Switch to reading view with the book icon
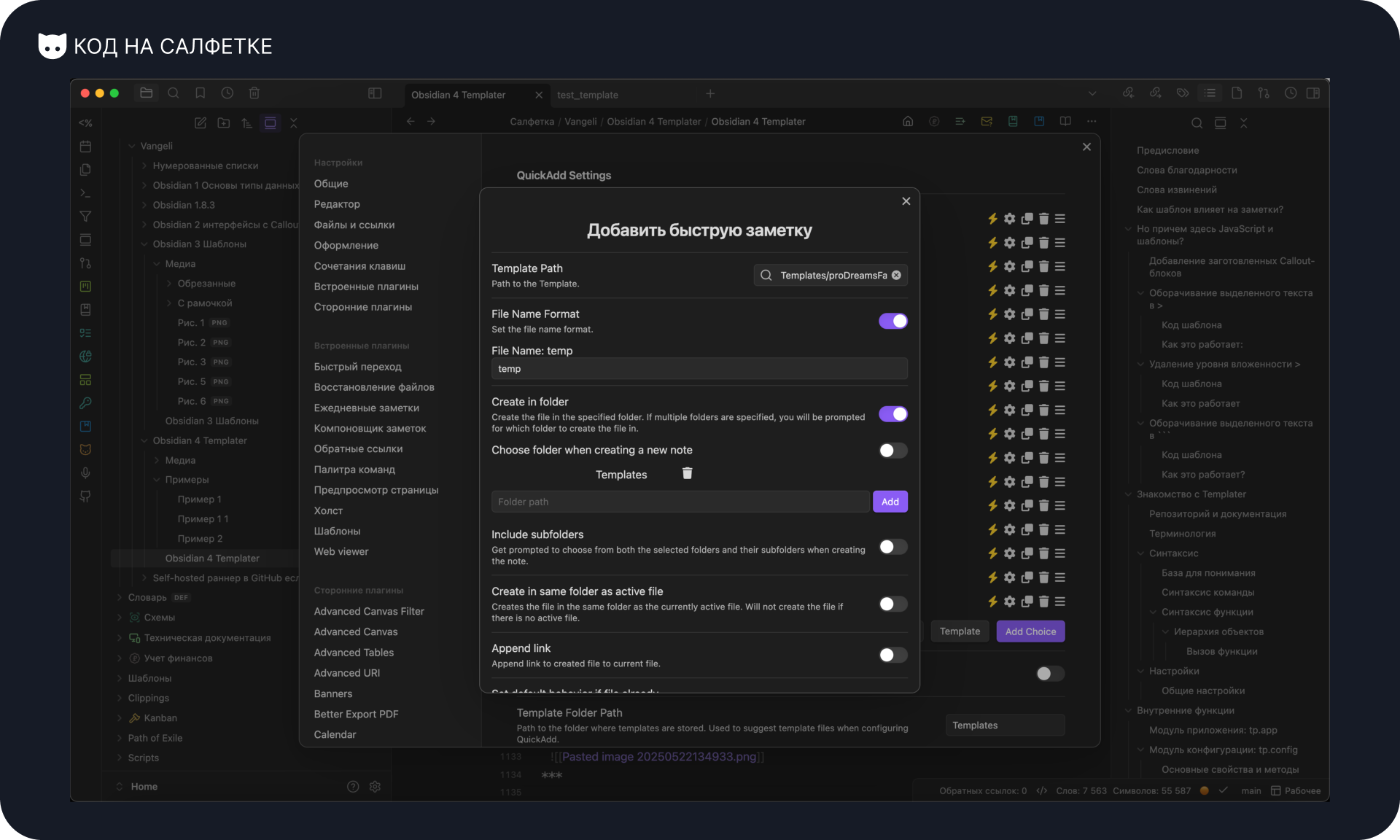The height and width of the screenshot is (840, 1400). 1065,122
